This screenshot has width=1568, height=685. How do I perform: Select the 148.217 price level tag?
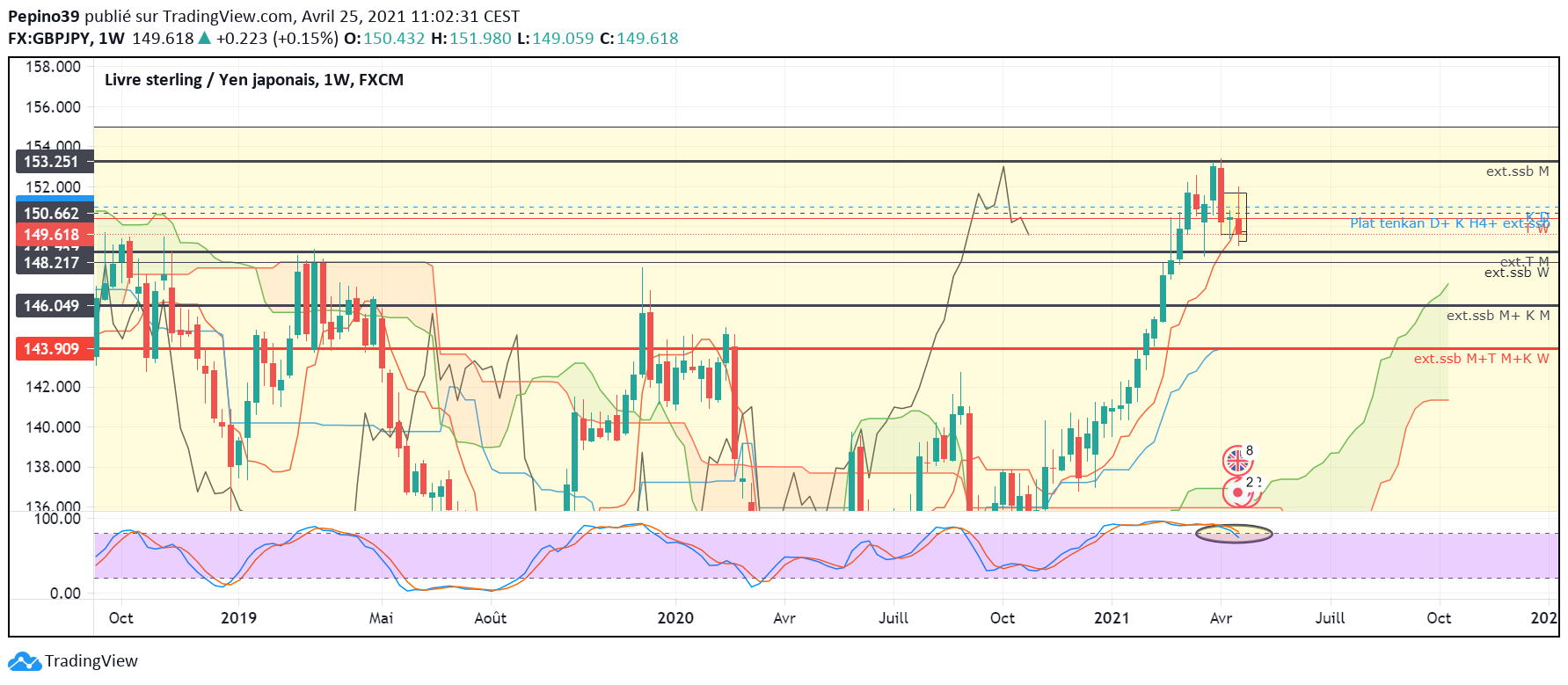[x=55, y=263]
